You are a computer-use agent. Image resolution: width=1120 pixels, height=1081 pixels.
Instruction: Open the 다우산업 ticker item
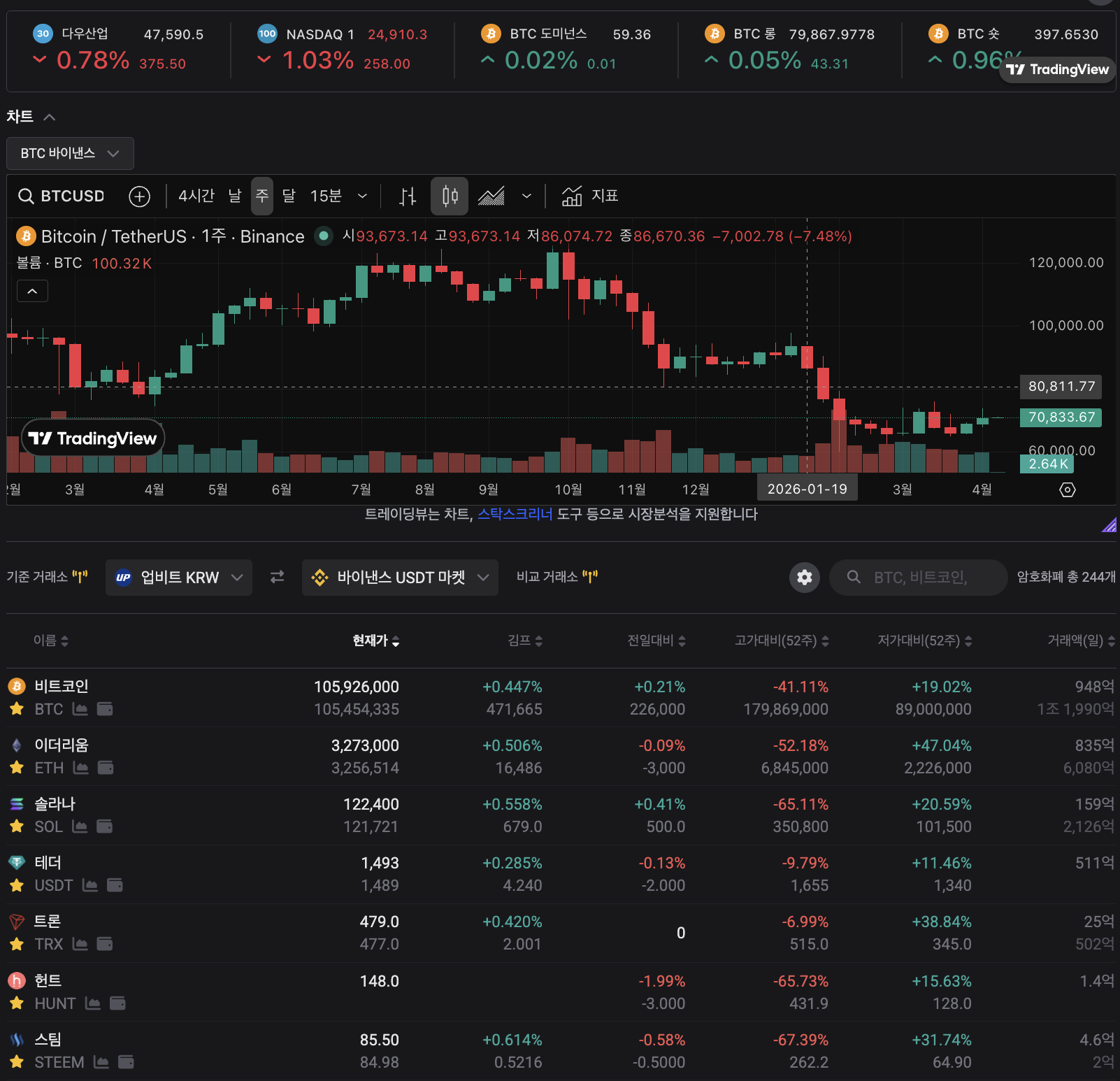pos(119,49)
